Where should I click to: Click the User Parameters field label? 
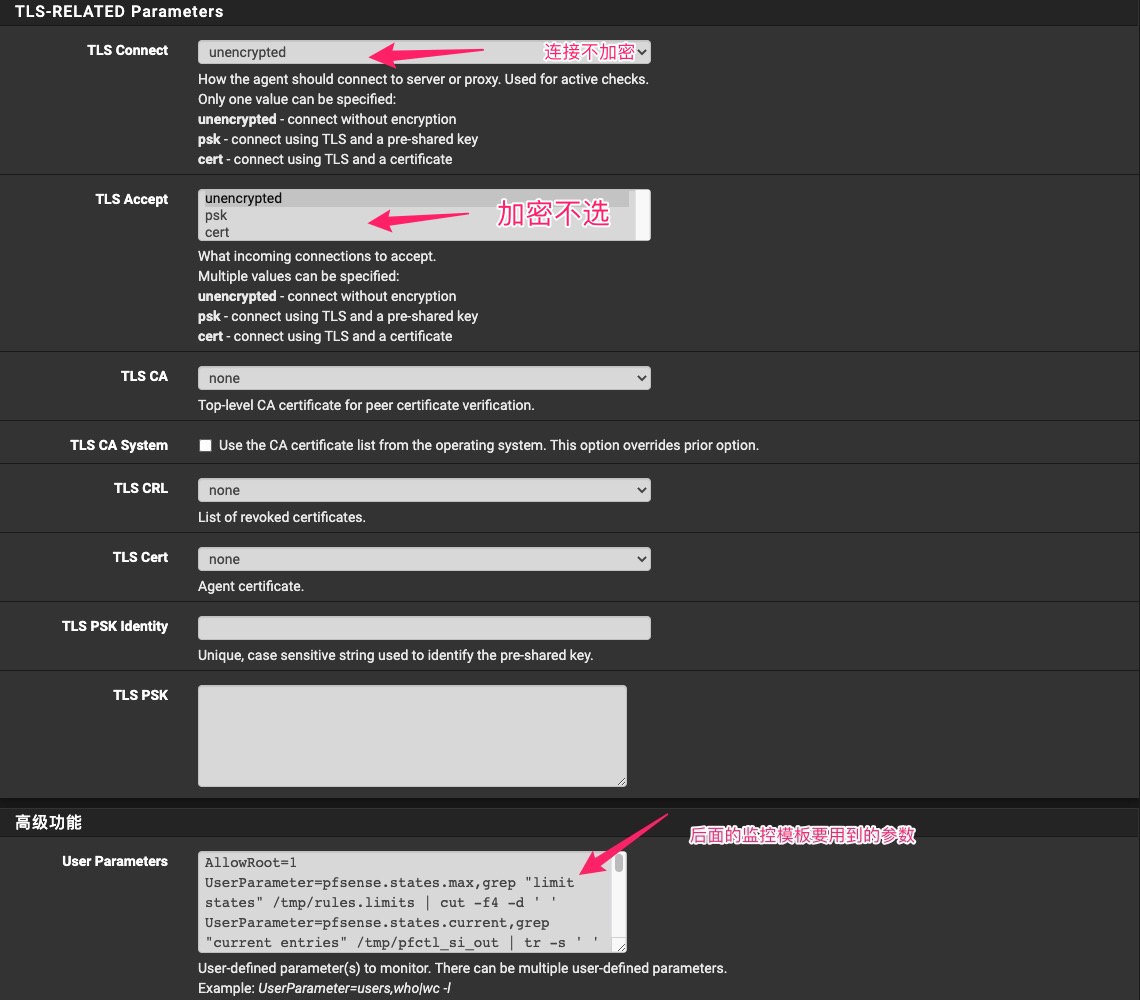pyautogui.click(x=115, y=861)
